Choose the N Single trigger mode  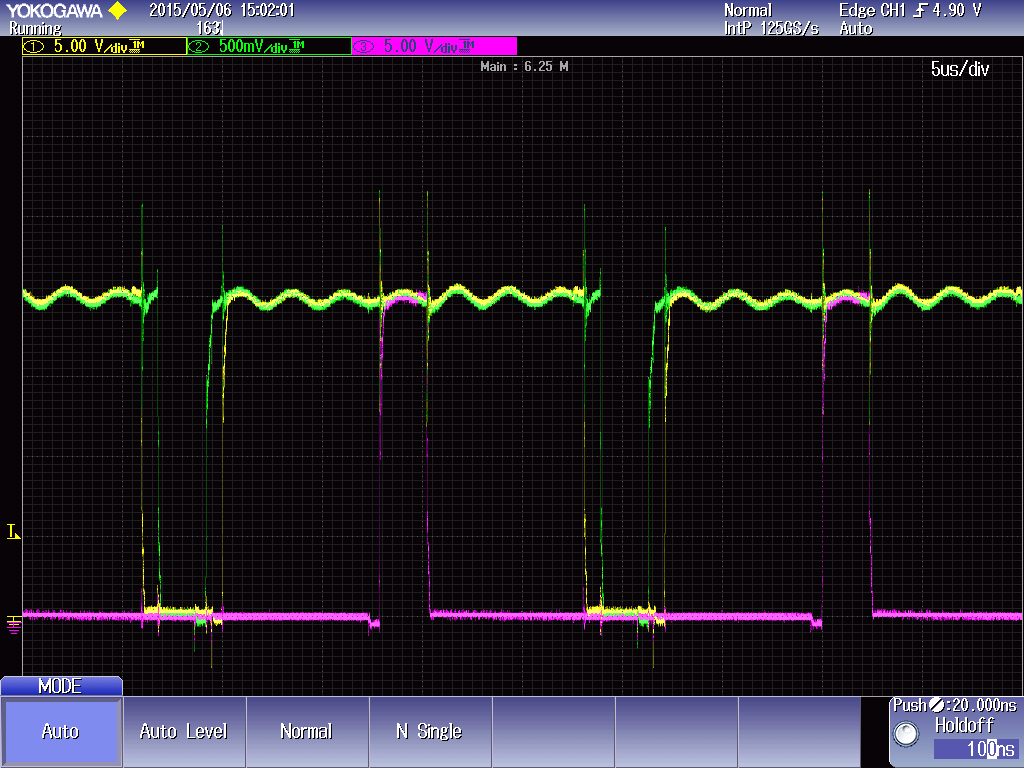[x=430, y=731]
